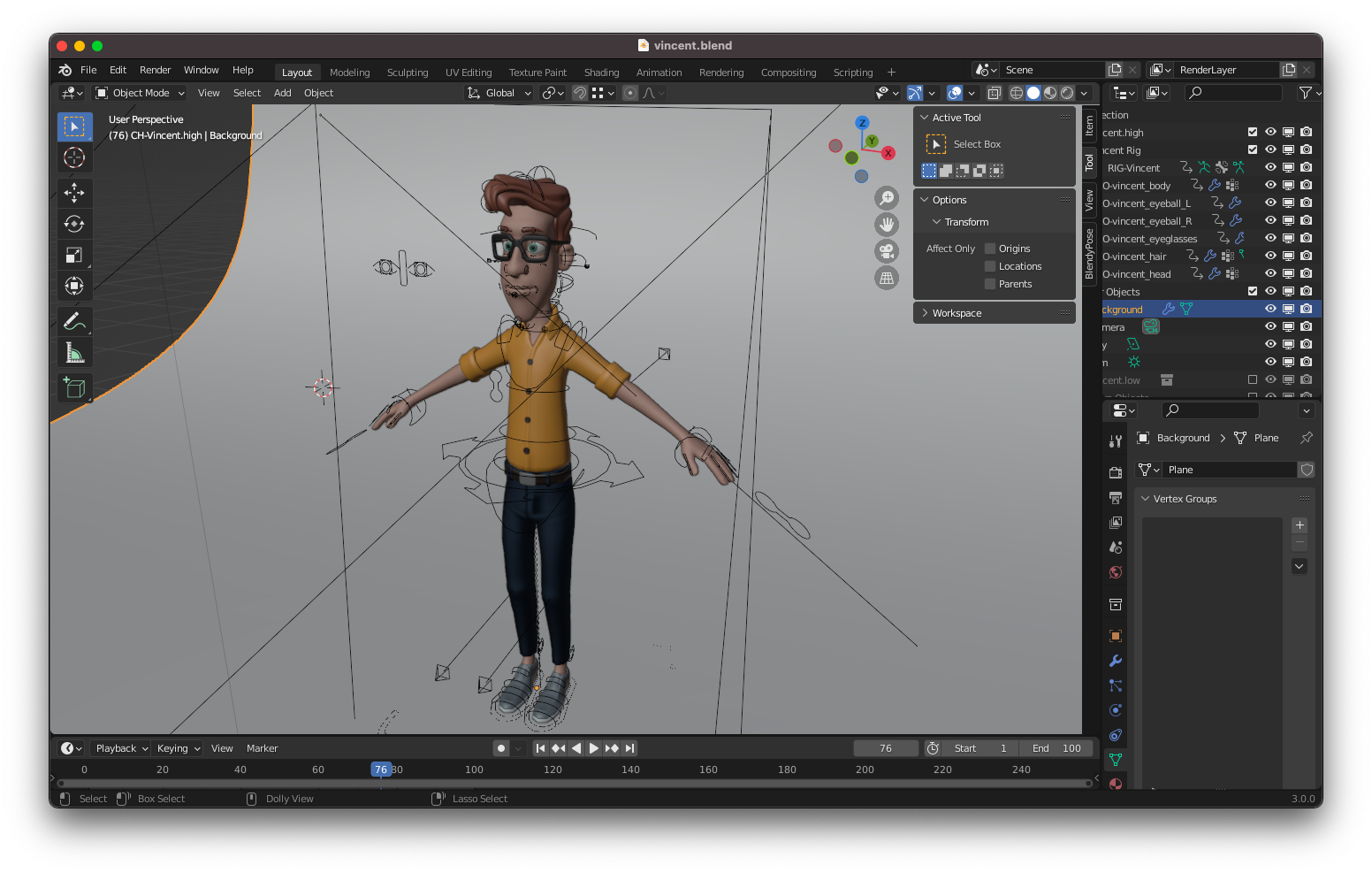Disable camera visibility for O-vincent_body
The height and width of the screenshot is (873, 1372).
click(x=1307, y=185)
